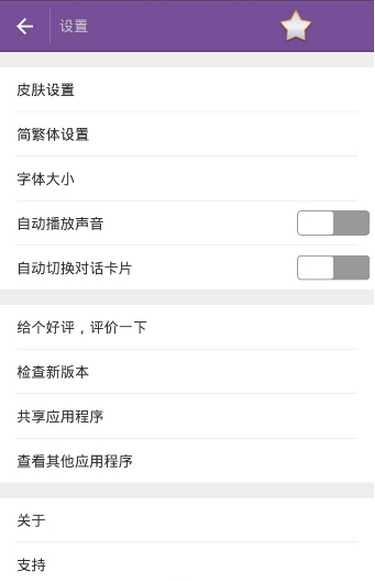Screen dimensions: 375x581
Task: Toggle the 自动播放声音 switch
Action: pyautogui.click(x=333, y=223)
